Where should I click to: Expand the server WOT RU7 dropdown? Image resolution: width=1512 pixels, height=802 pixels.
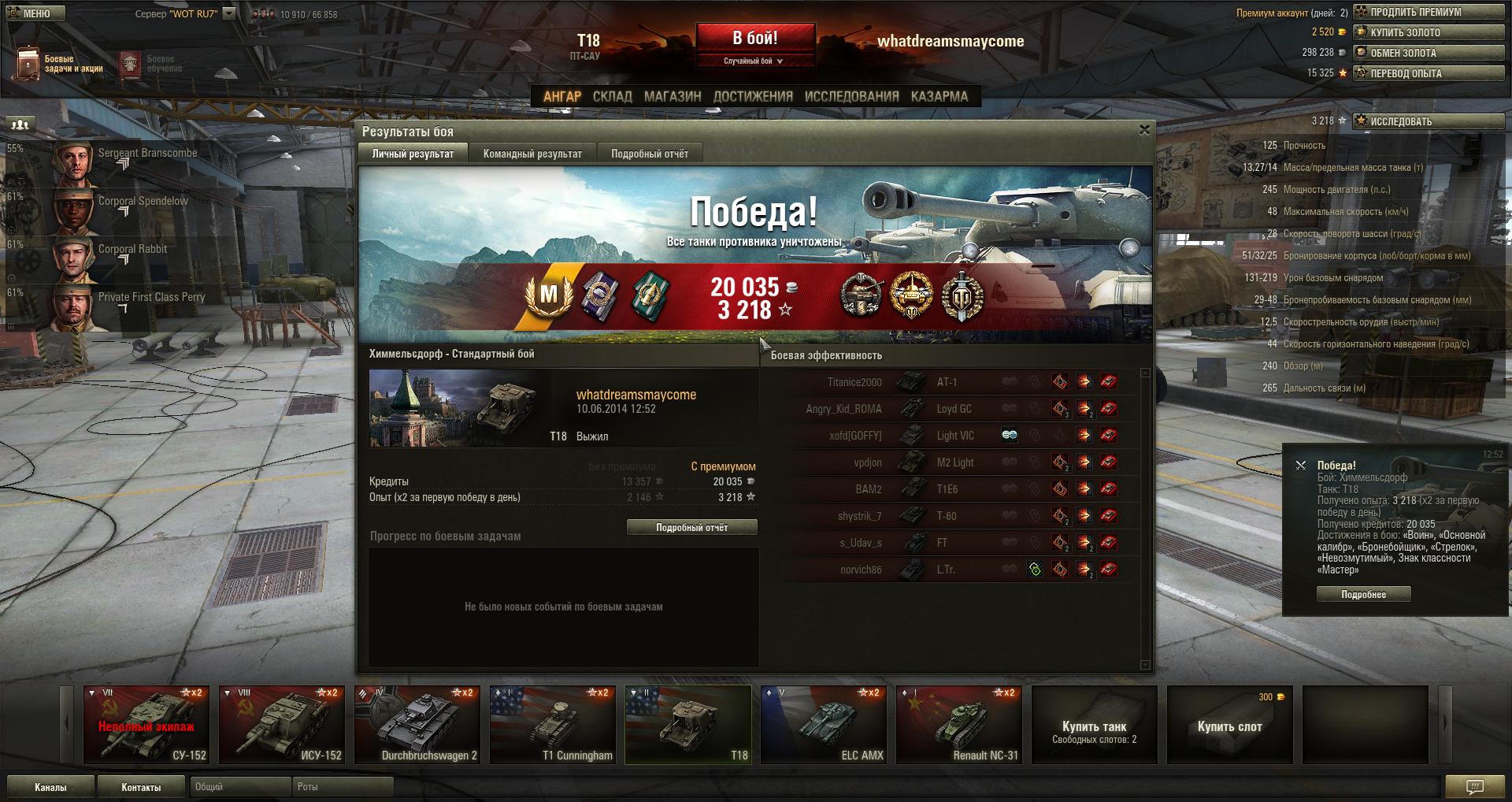229,13
